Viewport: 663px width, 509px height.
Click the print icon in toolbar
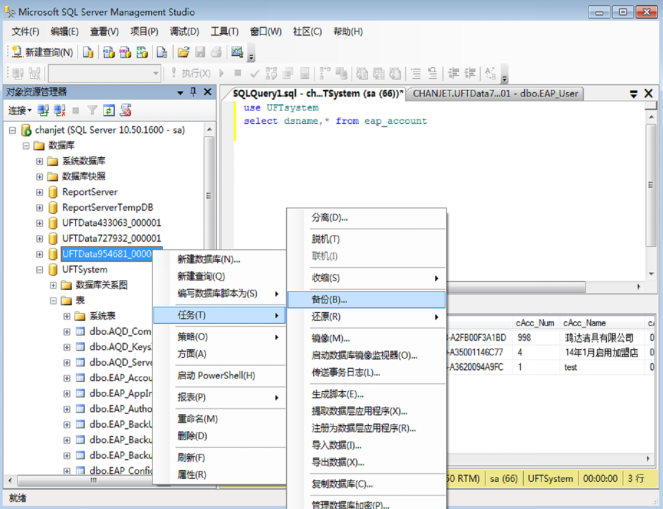(x=216, y=52)
